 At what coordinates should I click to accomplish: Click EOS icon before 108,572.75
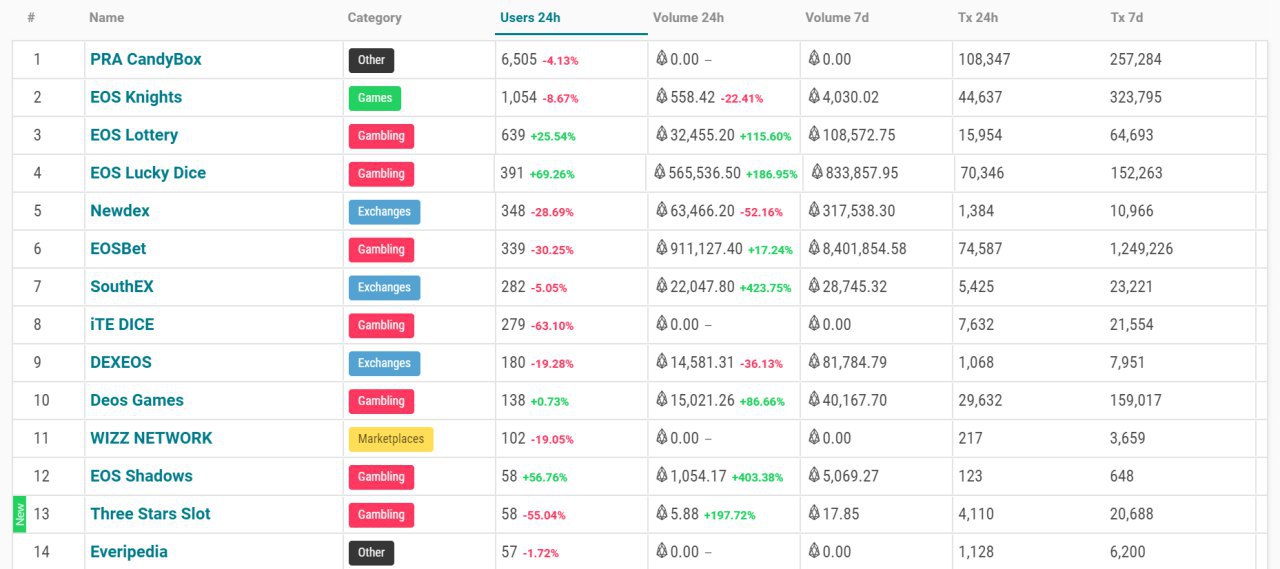[x=814, y=135]
